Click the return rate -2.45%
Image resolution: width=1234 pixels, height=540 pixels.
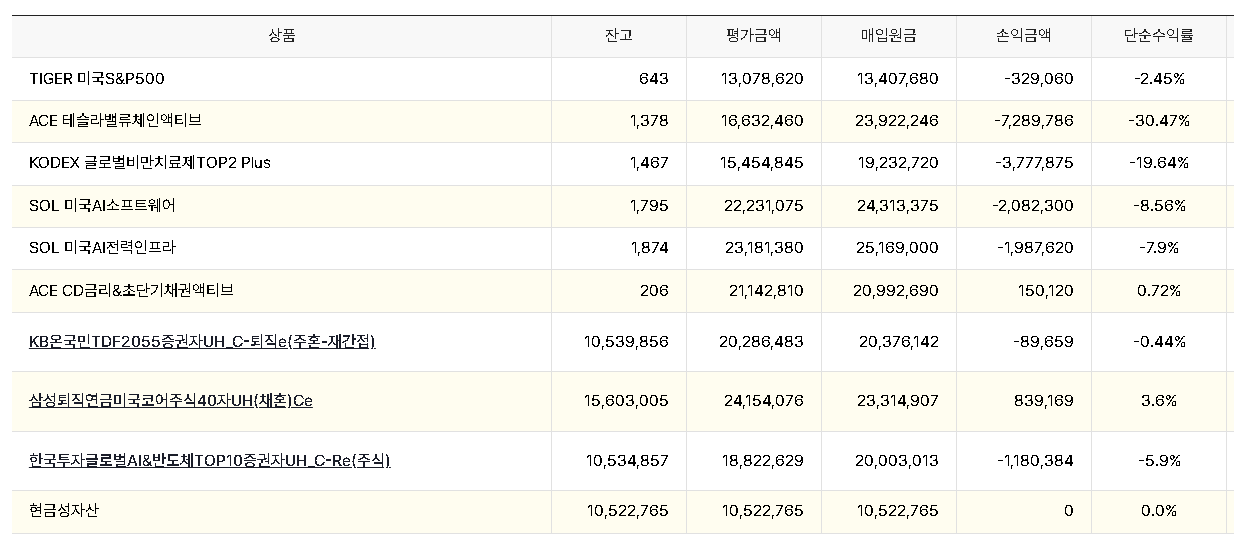[1159, 78]
